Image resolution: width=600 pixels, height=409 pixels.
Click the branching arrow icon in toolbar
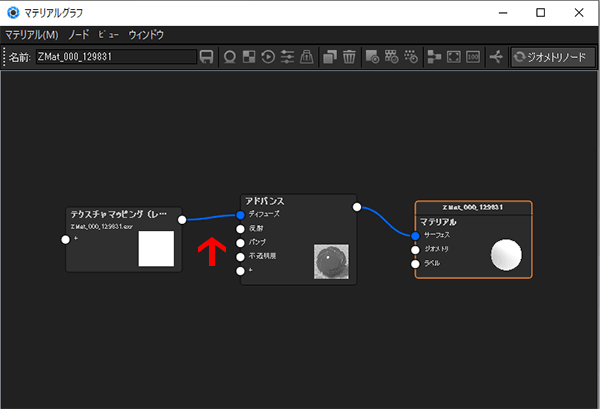497,57
